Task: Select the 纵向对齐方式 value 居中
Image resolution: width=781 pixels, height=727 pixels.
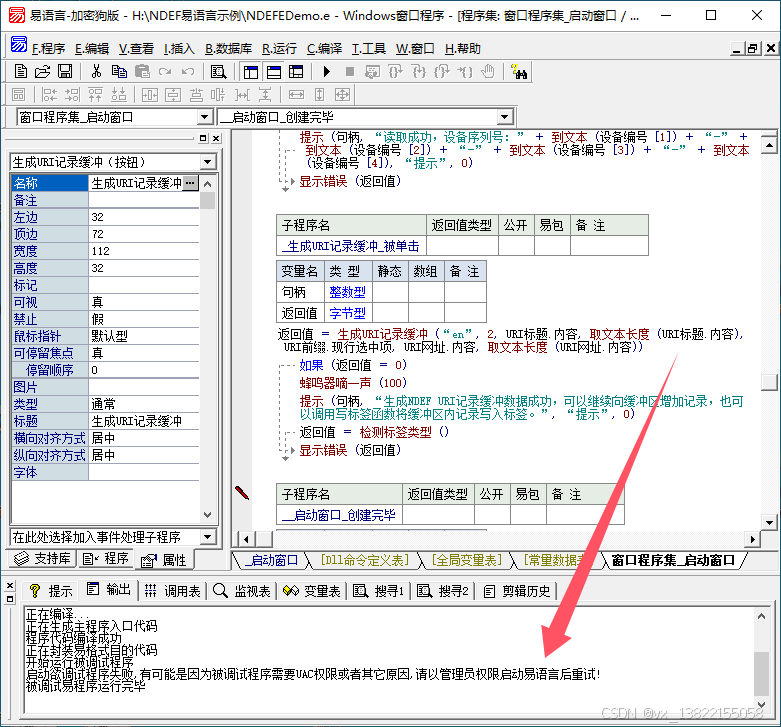Action: pyautogui.click(x=144, y=455)
